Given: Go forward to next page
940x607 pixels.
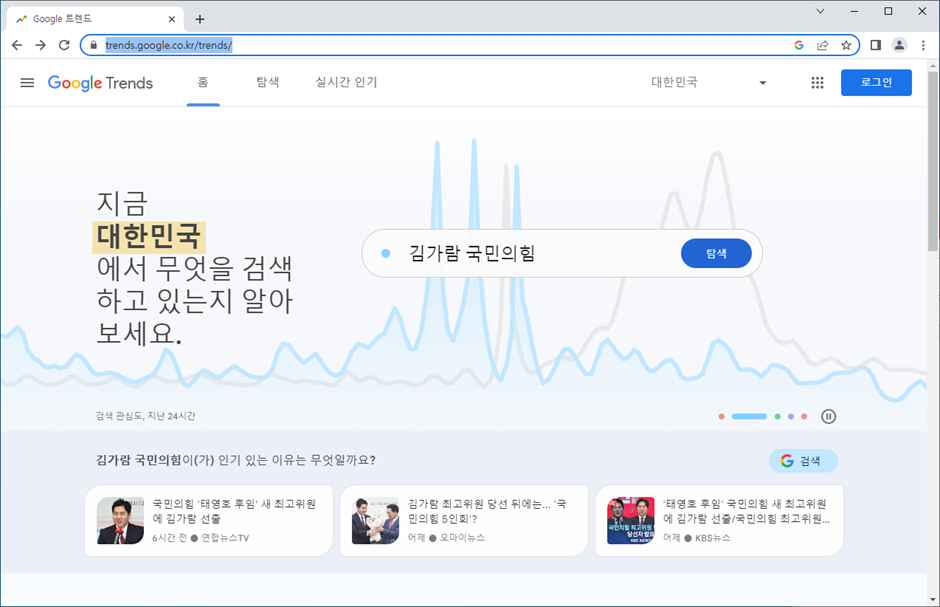Looking at the screenshot, I should (x=40, y=45).
